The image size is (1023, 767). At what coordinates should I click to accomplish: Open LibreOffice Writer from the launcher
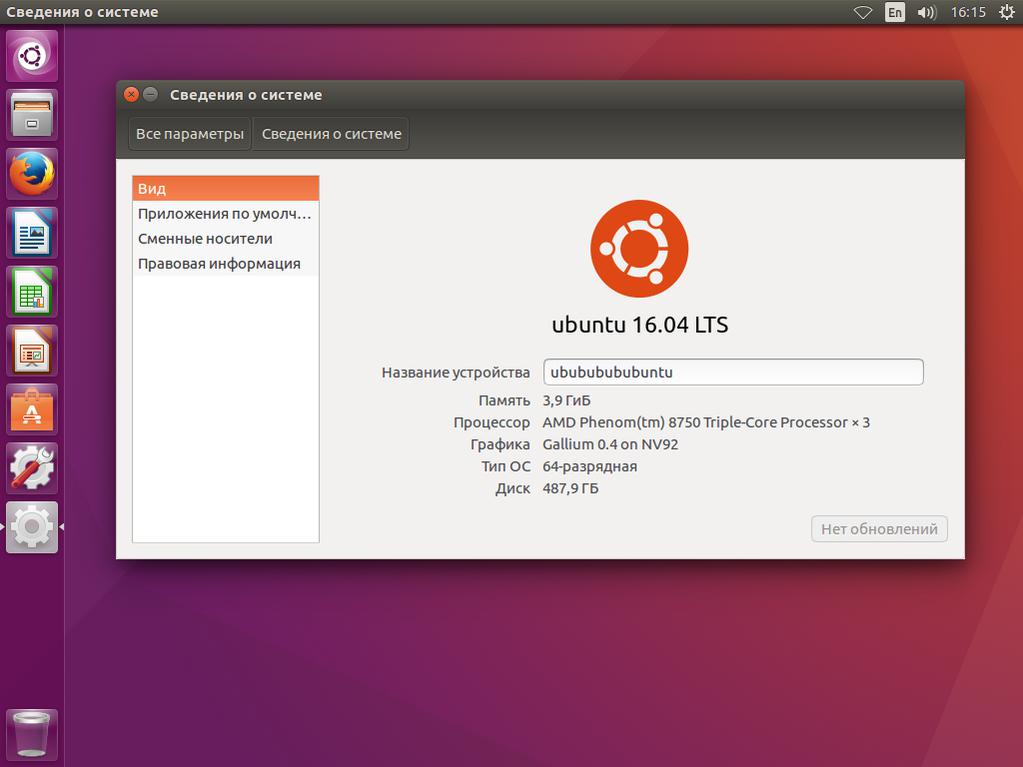click(32, 233)
